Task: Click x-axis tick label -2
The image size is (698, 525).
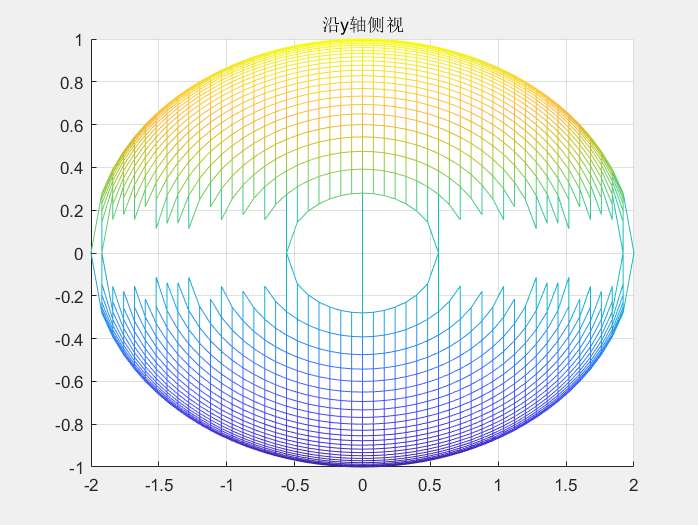Action: 91,485
